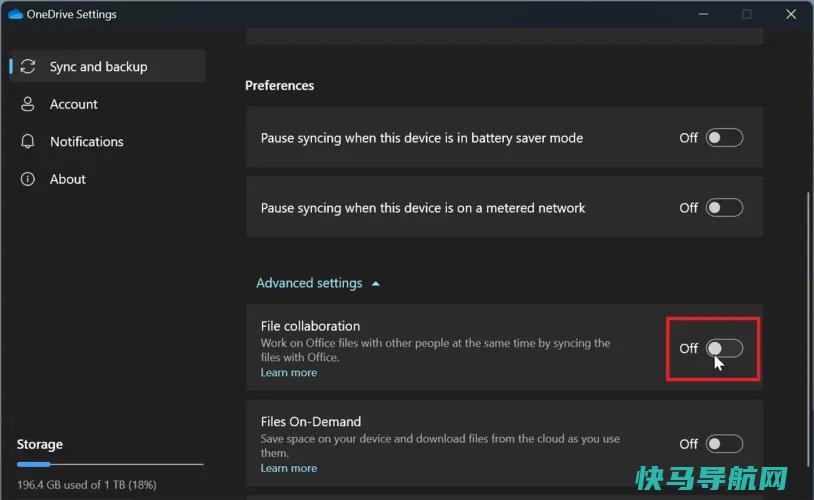Click '196.4 GB used of 1 TB (18%)' text
This screenshot has width=814, height=500.
pos(87,485)
